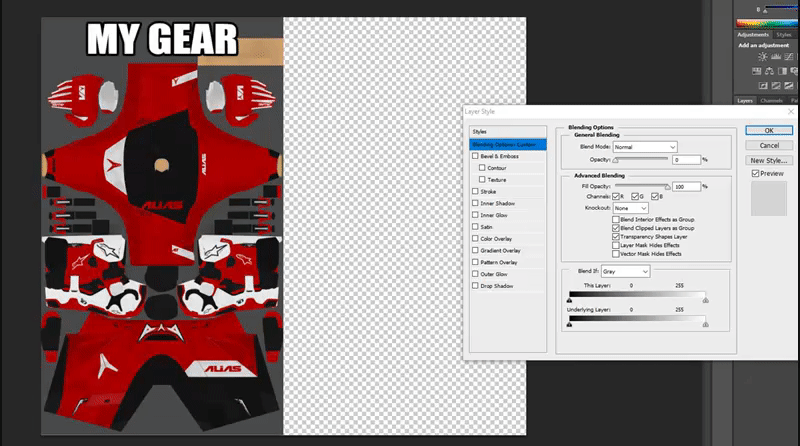Click Underlying Layer black point slider
This screenshot has width=800, height=446.
[569, 324]
